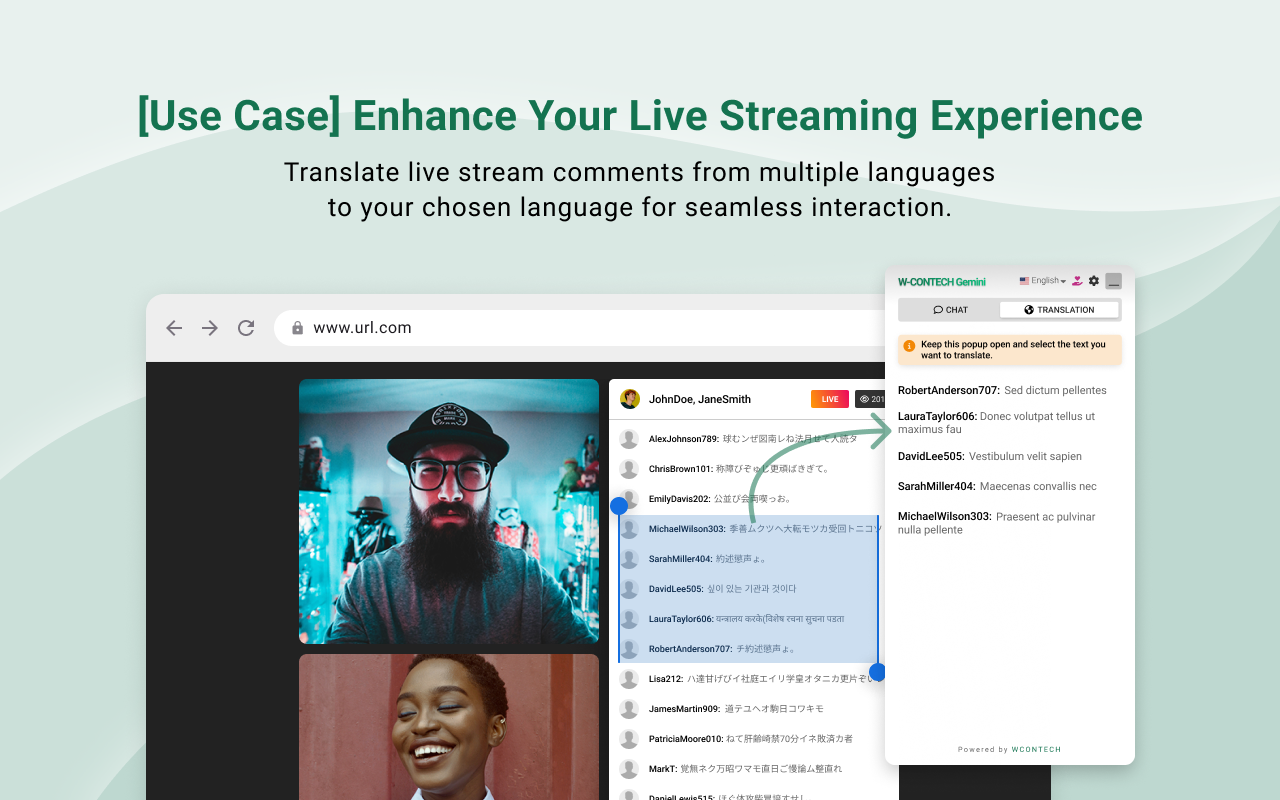Select the RobertAnderson707 translated message in popup
Image resolution: width=1280 pixels, height=800 pixels.
pyautogui.click(x=1002, y=390)
